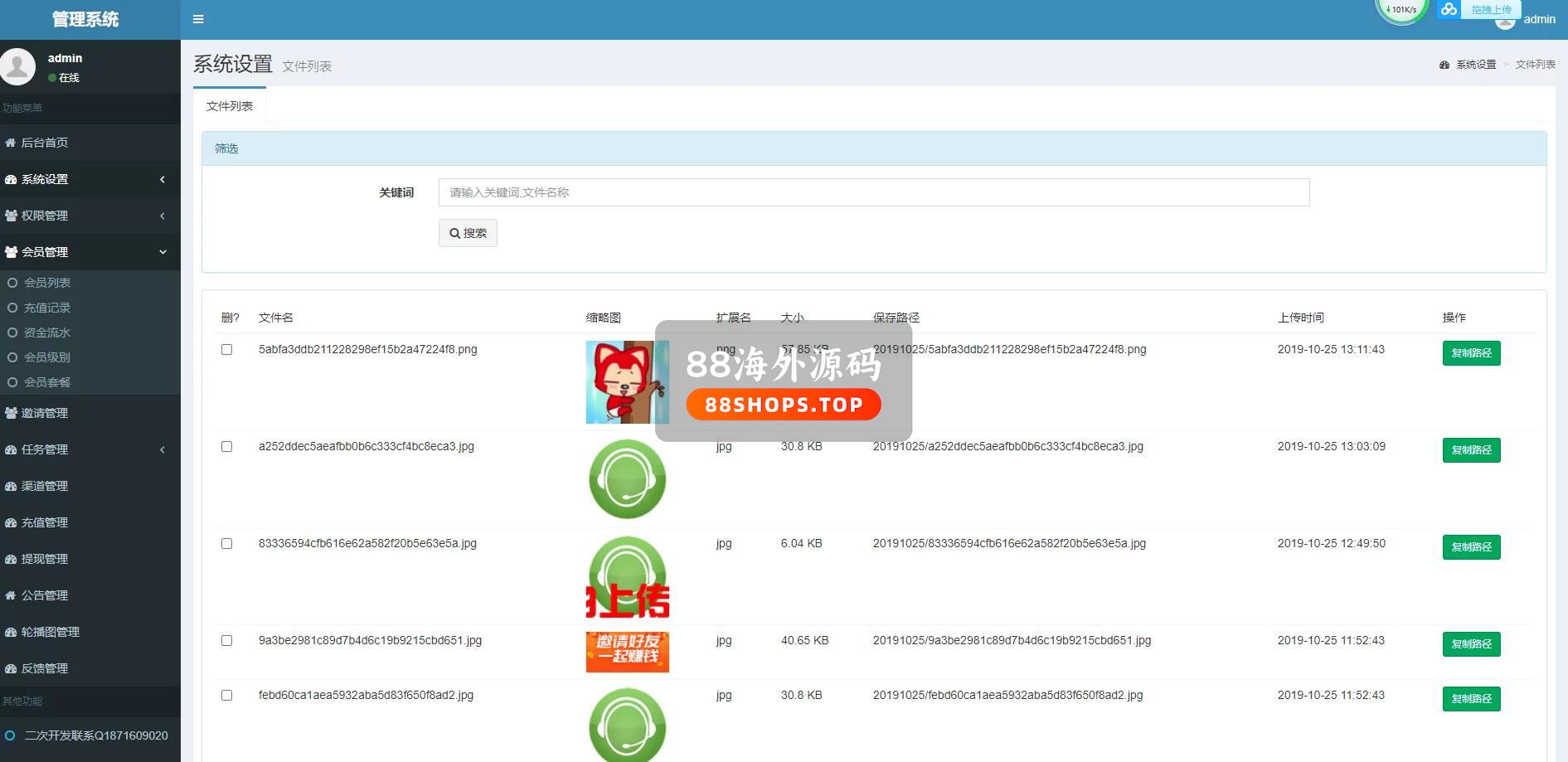Click 复制路径 for the 83336594cfb...jpg file

[x=1471, y=547]
